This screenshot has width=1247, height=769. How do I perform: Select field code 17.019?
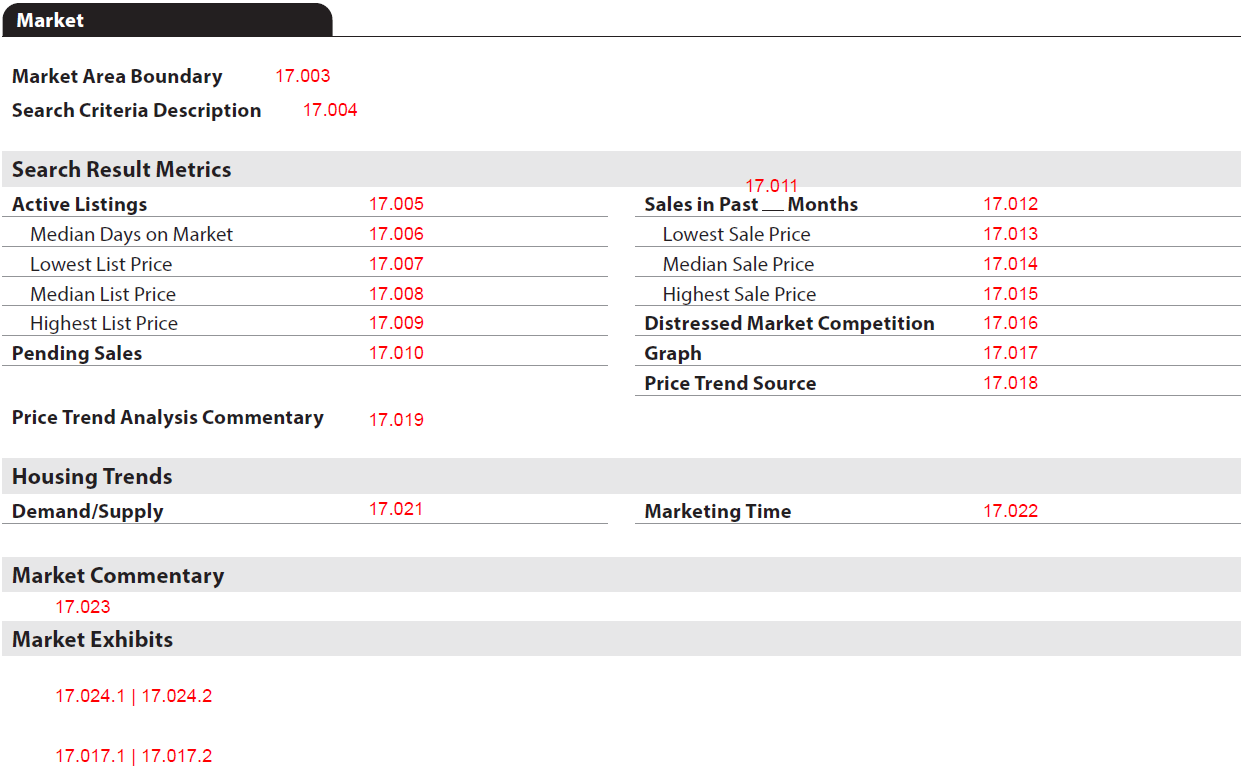396,420
